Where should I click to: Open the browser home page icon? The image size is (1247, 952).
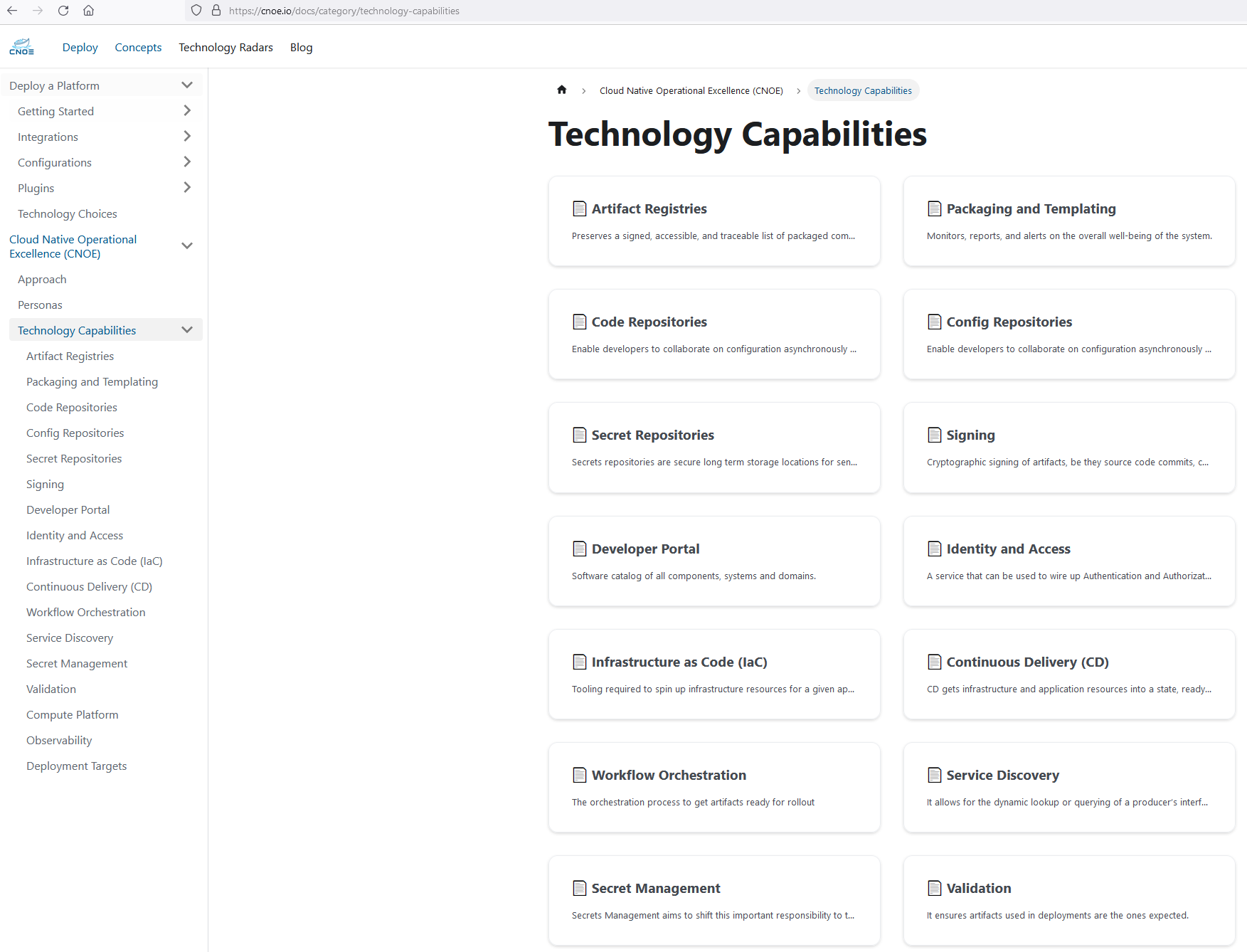(x=88, y=11)
